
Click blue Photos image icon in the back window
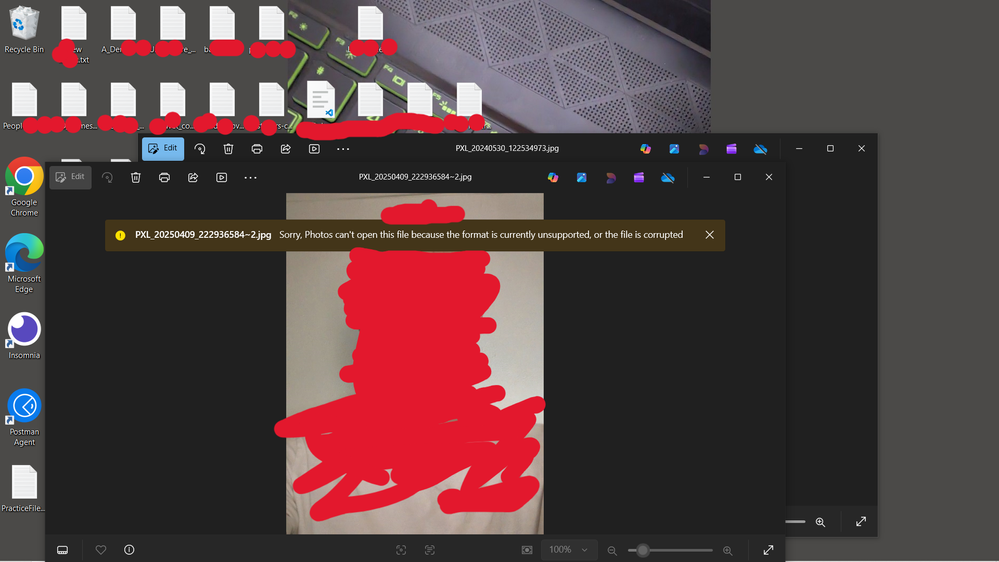tap(674, 149)
